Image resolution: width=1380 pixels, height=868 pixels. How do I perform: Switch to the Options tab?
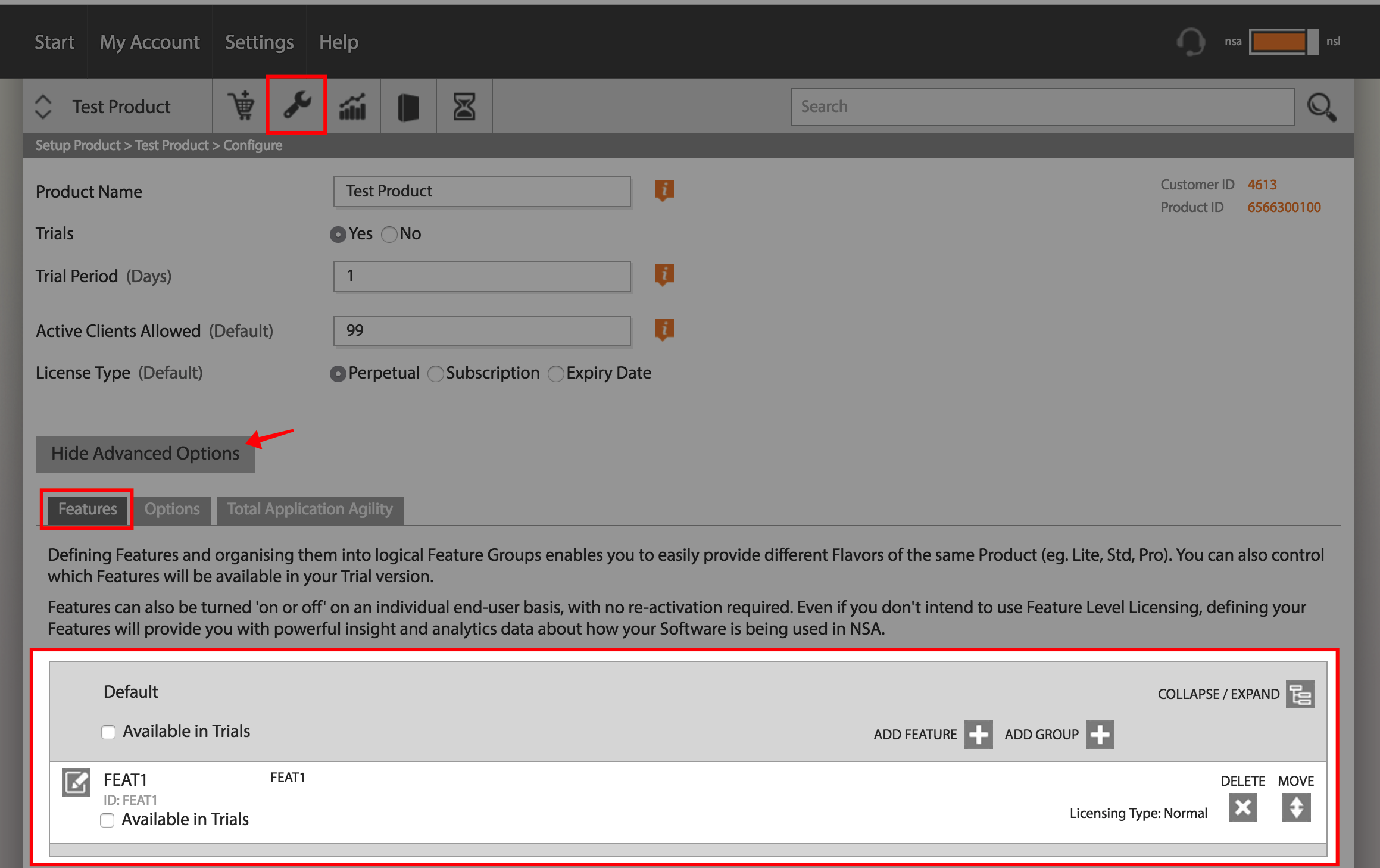(x=172, y=510)
